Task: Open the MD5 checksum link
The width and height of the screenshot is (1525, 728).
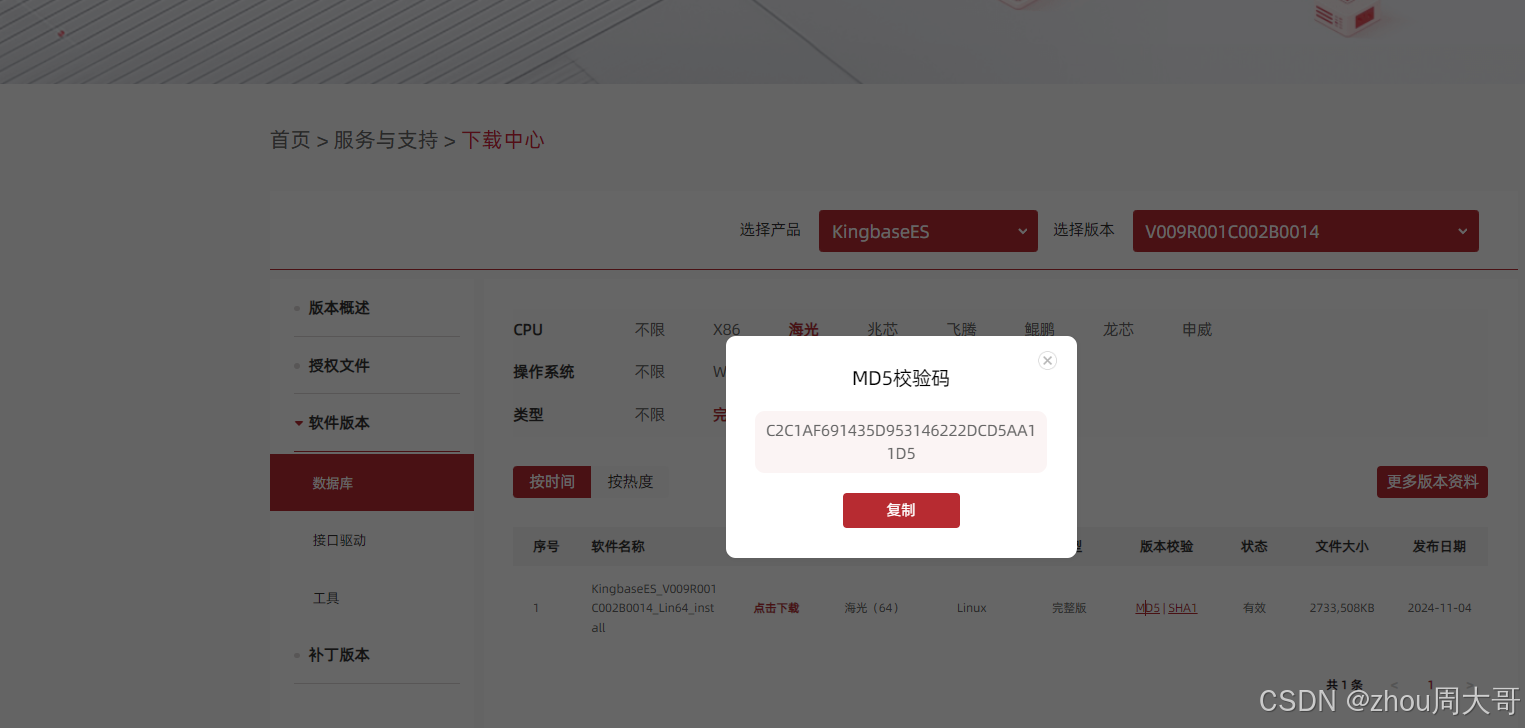Action: [1147, 608]
